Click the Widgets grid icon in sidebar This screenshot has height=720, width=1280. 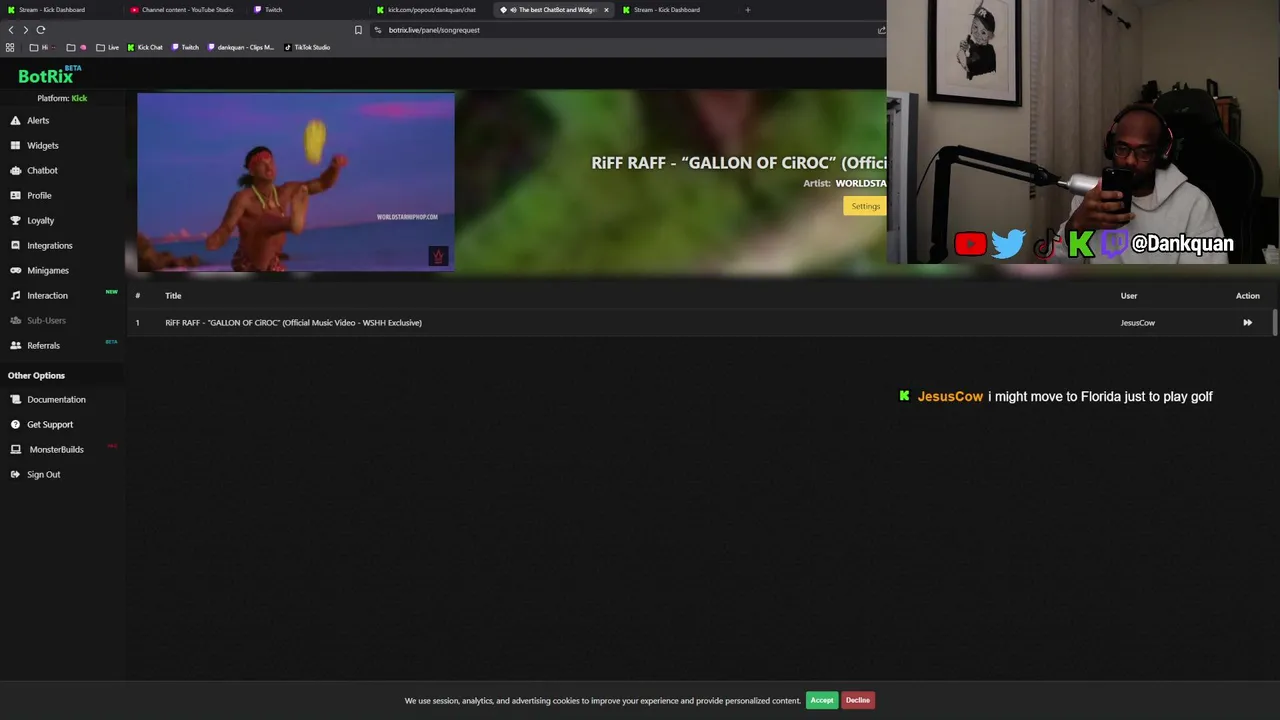coord(15,145)
